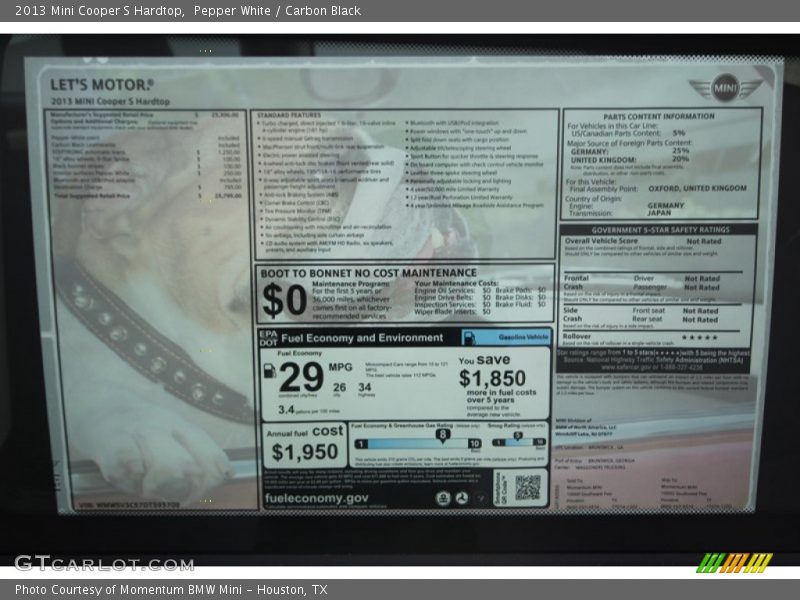Click the UNITED KINGDOM 20% parts row
Screen dimensions: 800x600
click(x=630, y=160)
